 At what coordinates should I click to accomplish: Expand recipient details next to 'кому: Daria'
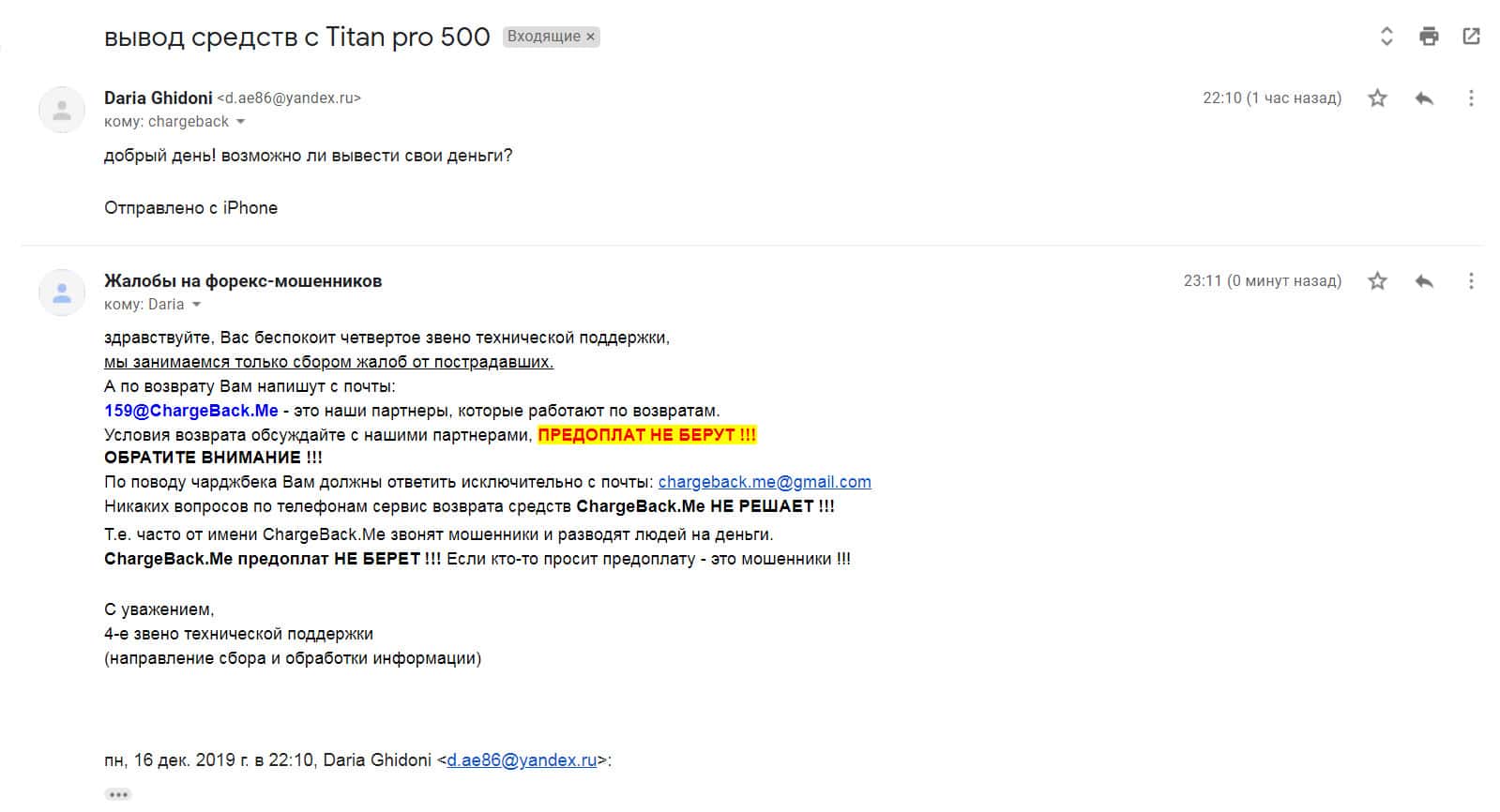pos(197,305)
